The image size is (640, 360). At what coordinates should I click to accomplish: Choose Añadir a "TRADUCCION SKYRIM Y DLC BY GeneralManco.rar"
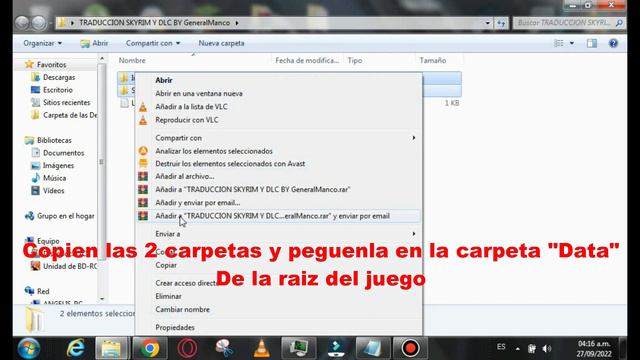coord(253,189)
